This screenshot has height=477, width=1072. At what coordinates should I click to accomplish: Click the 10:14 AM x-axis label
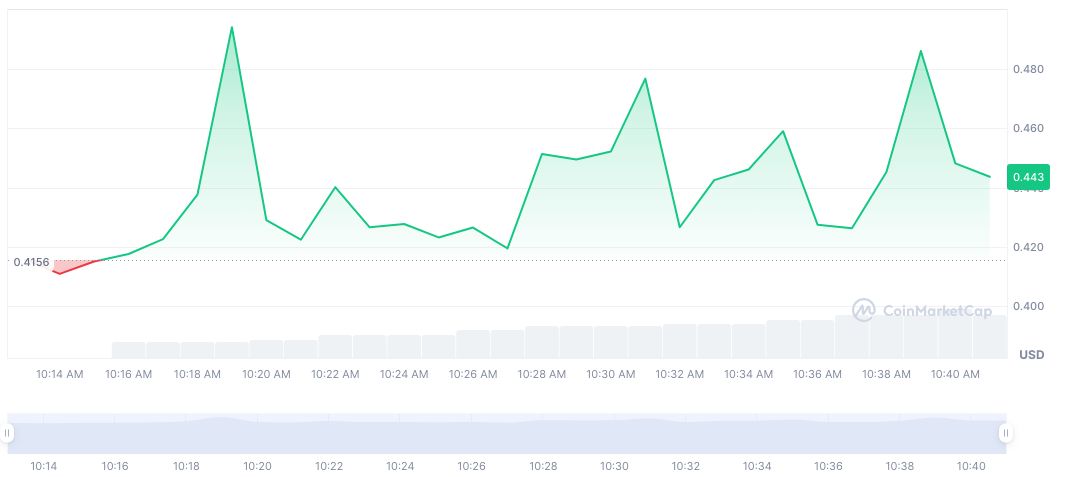59,374
